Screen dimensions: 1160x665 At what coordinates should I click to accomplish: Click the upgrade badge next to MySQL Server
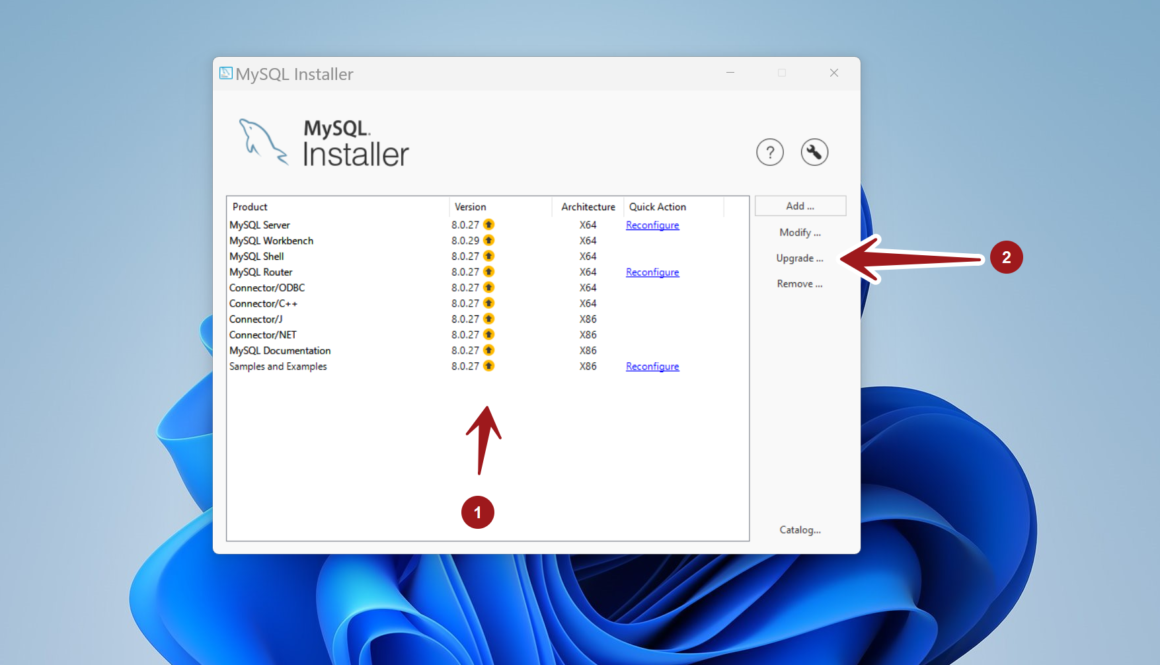(x=487, y=224)
